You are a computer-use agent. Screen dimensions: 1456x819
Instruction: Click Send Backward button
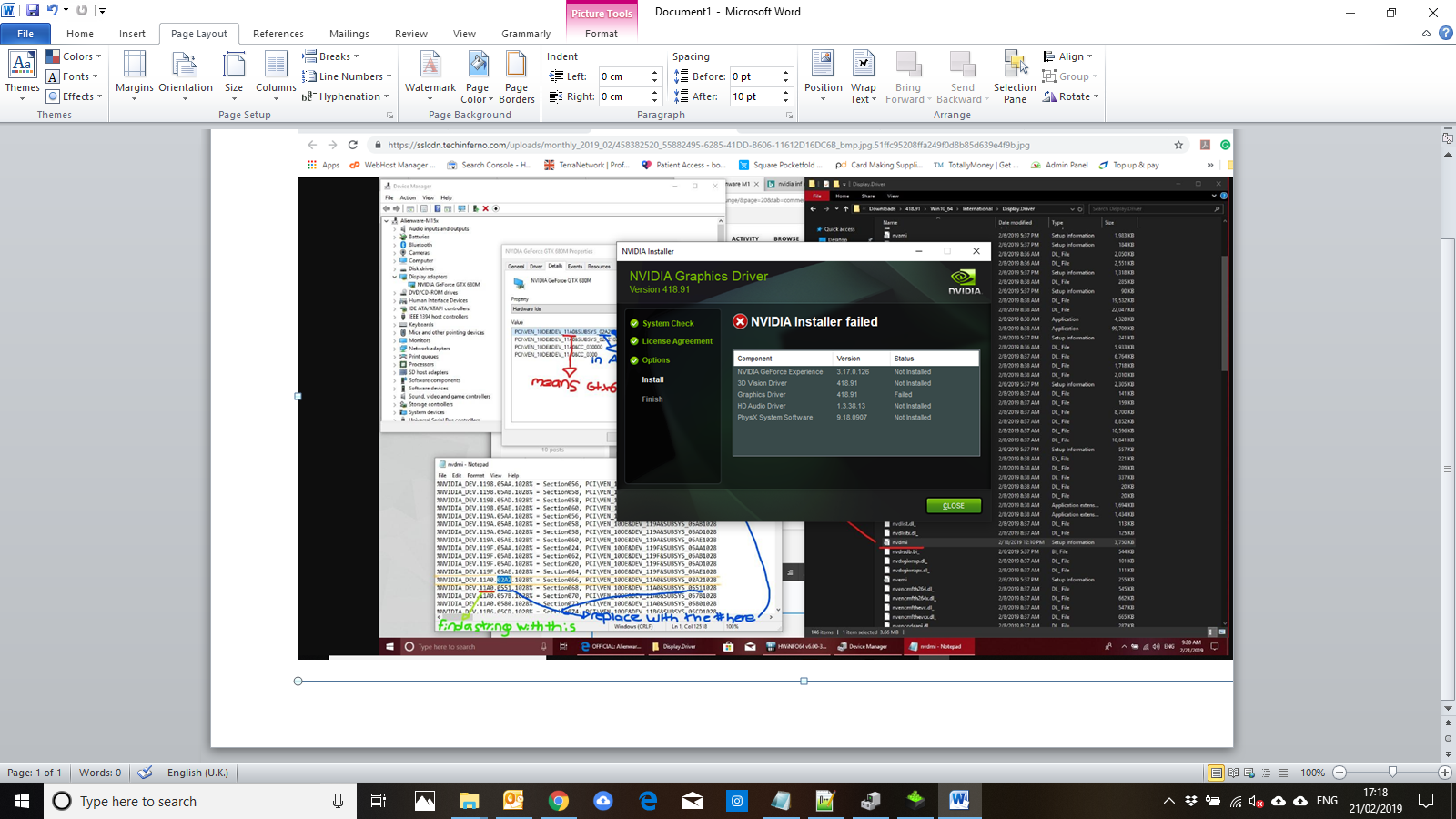pyautogui.click(x=962, y=76)
